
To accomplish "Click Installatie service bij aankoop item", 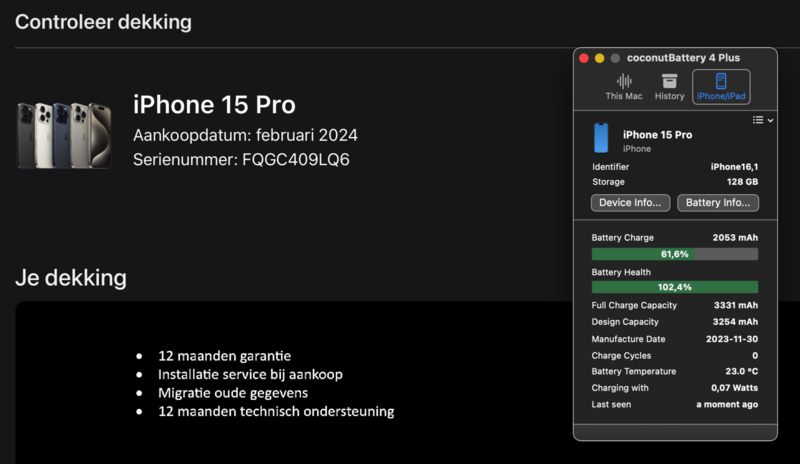I will click(x=250, y=374).
